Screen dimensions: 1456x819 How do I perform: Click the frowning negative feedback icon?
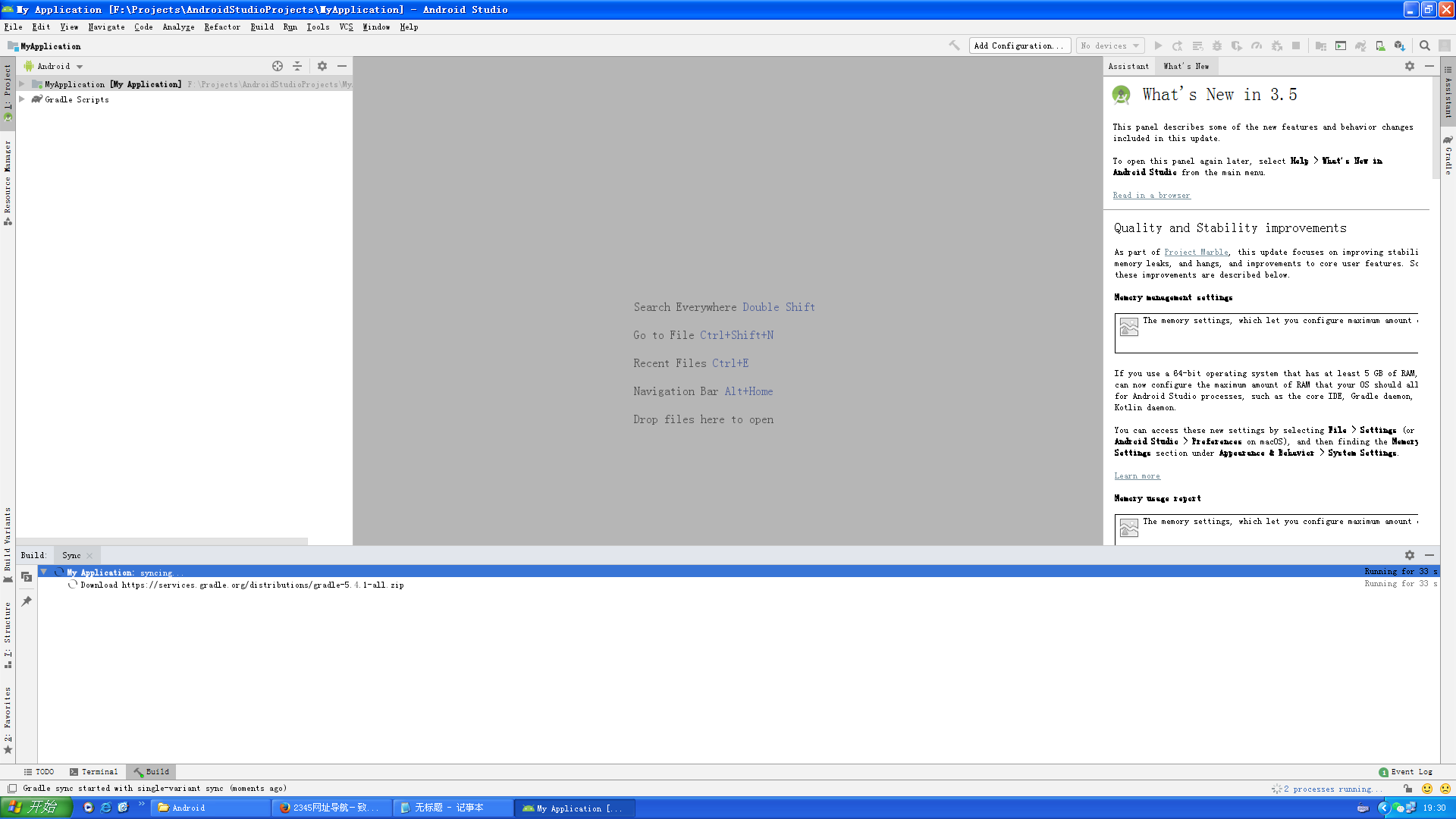pyautogui.click(x=1445, y=789)
